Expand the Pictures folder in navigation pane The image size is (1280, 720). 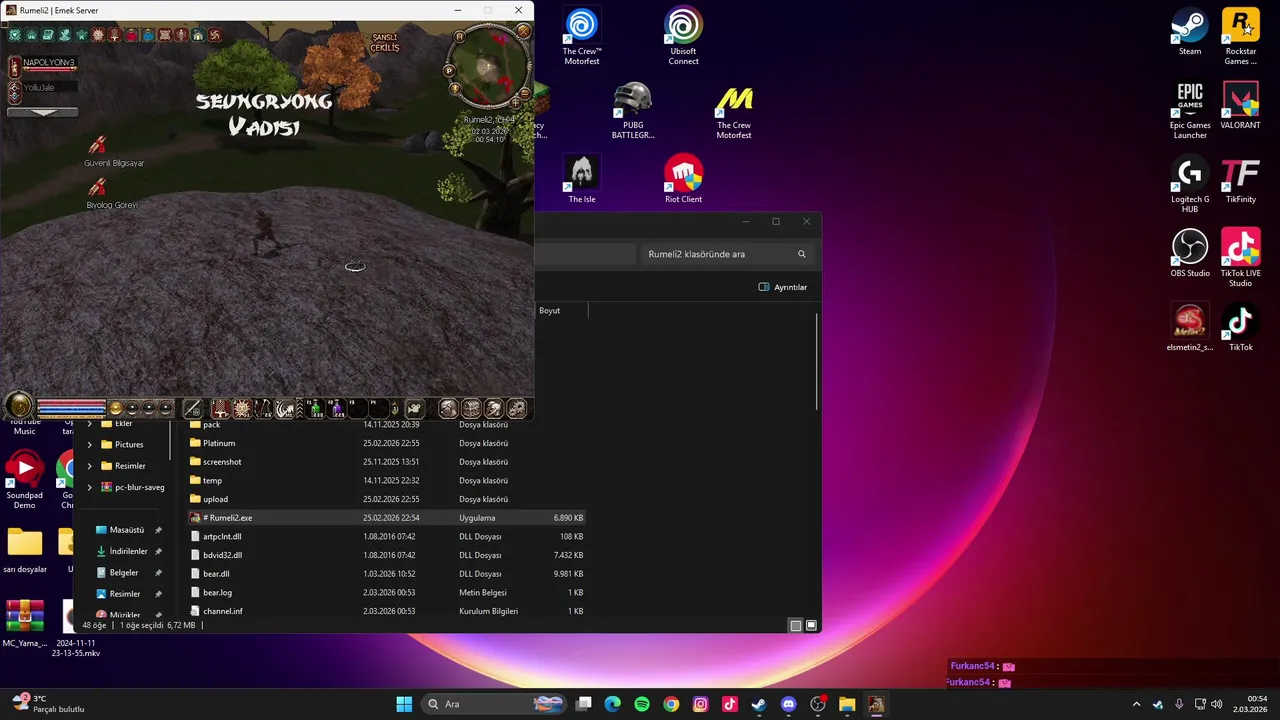[x=90, y=444]
